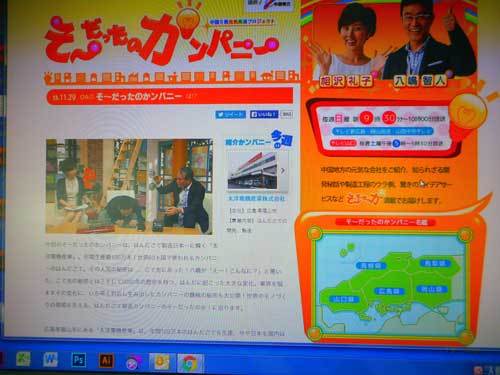Viewport: 500px width, 375px height.
Task: Open the featured company building thumbnail
Action: pyautogui.click(x=253, y=171)
